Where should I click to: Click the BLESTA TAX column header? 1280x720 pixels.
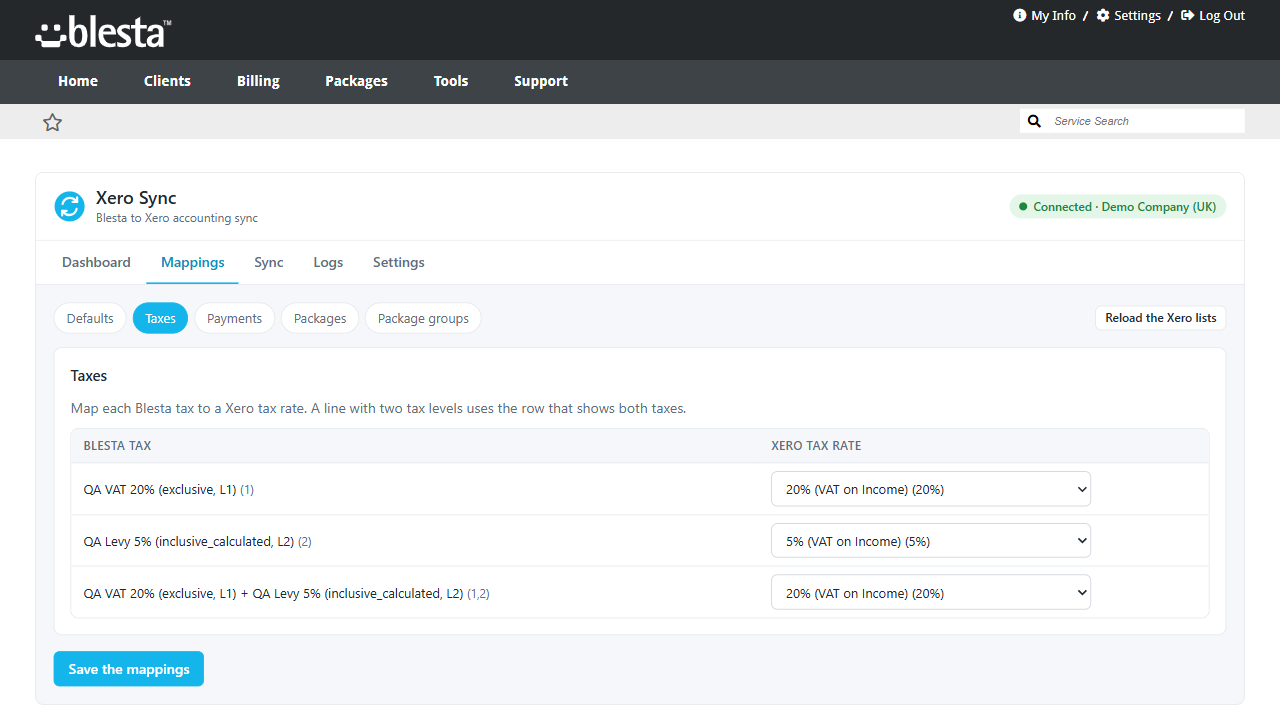pos(118,446)
